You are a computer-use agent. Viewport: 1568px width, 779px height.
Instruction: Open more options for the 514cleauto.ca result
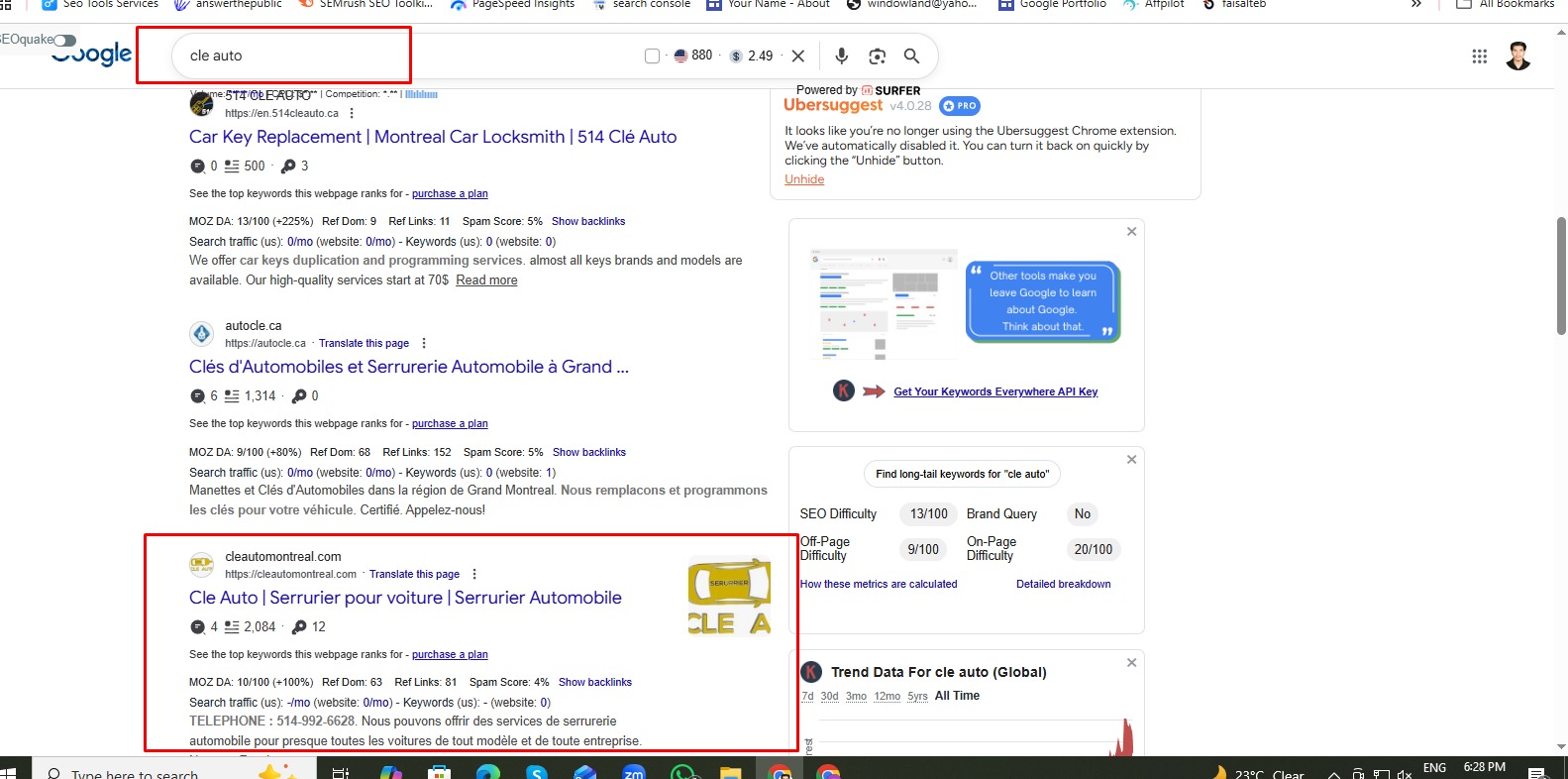[352, 113]
